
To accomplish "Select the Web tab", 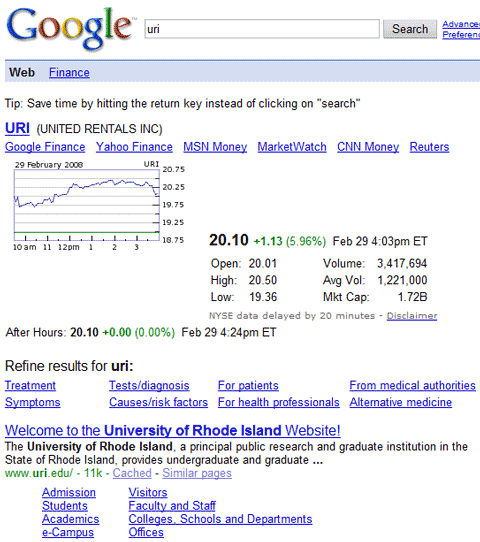I will coord(22,73).
